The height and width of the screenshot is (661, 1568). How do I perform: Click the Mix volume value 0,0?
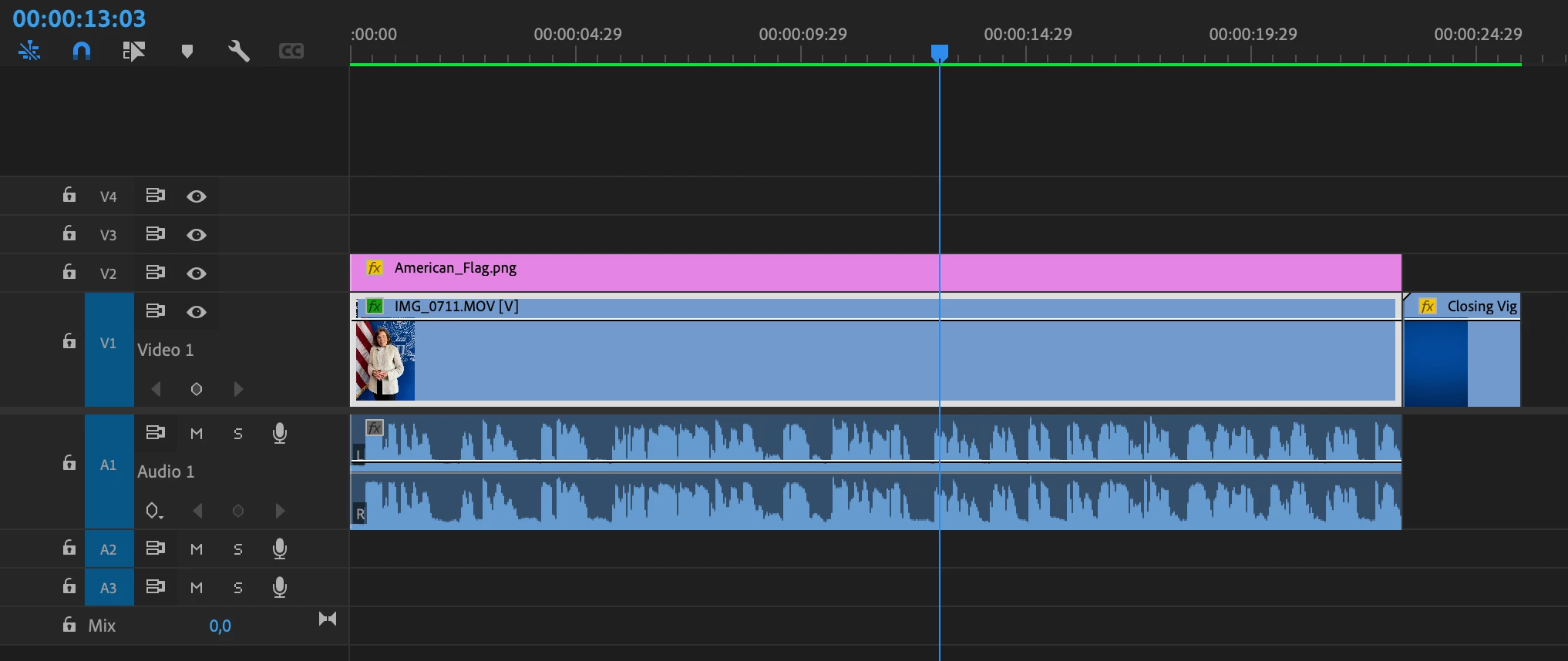click(x=220, y=626)
